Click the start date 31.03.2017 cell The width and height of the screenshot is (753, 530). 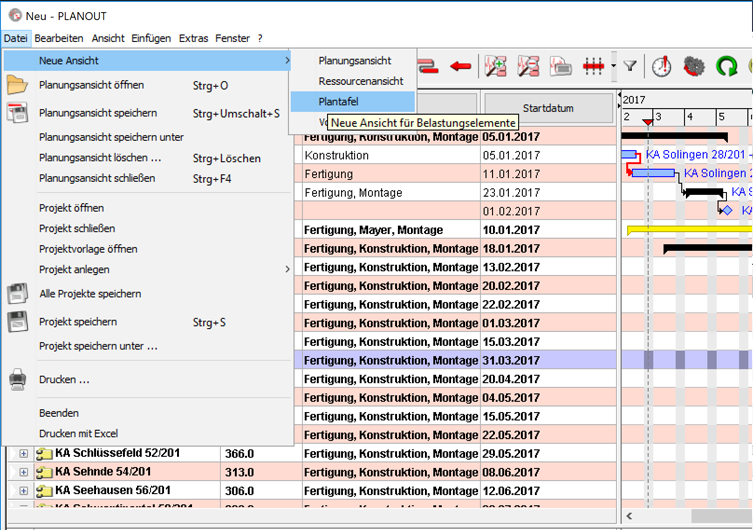click(x=548, y=361)
